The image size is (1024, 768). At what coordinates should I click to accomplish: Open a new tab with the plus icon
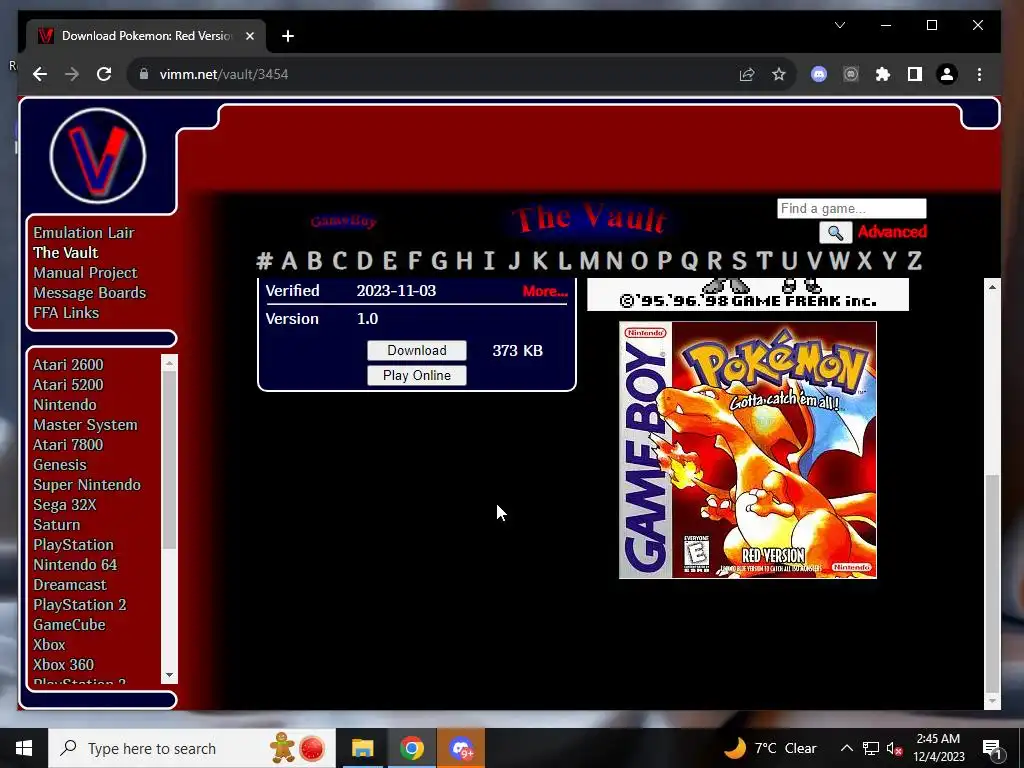click(x=288, y=36)
